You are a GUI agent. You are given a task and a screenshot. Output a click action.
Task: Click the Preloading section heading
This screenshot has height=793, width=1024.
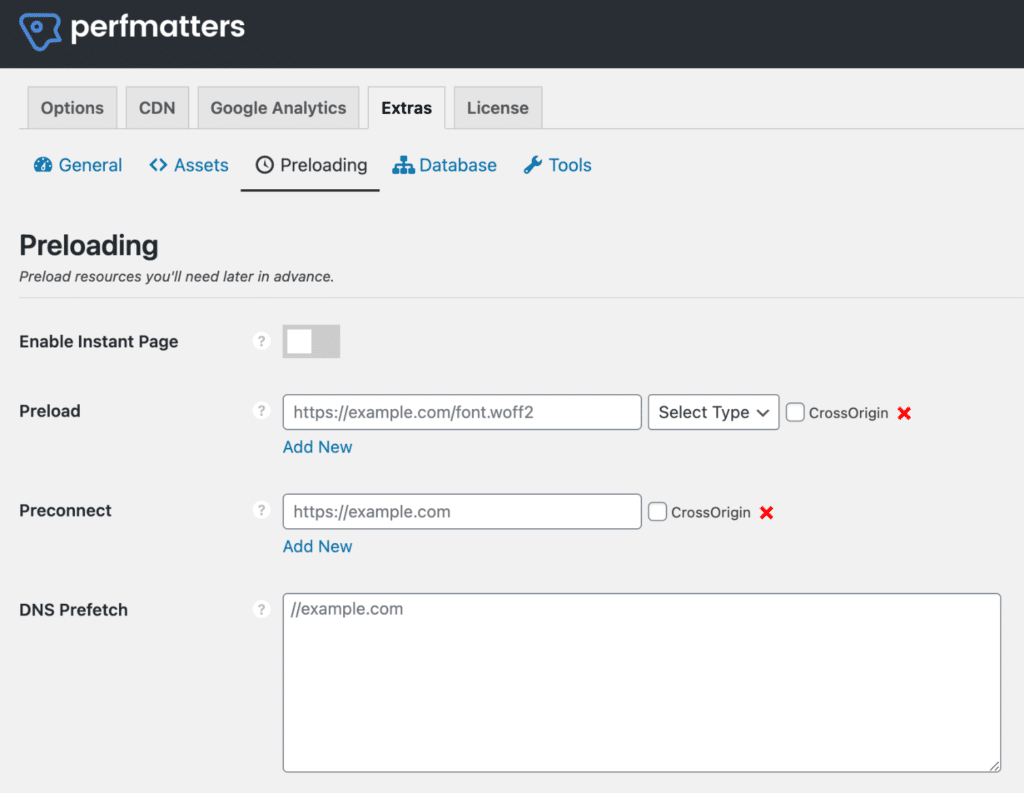(x=89, y=246)
